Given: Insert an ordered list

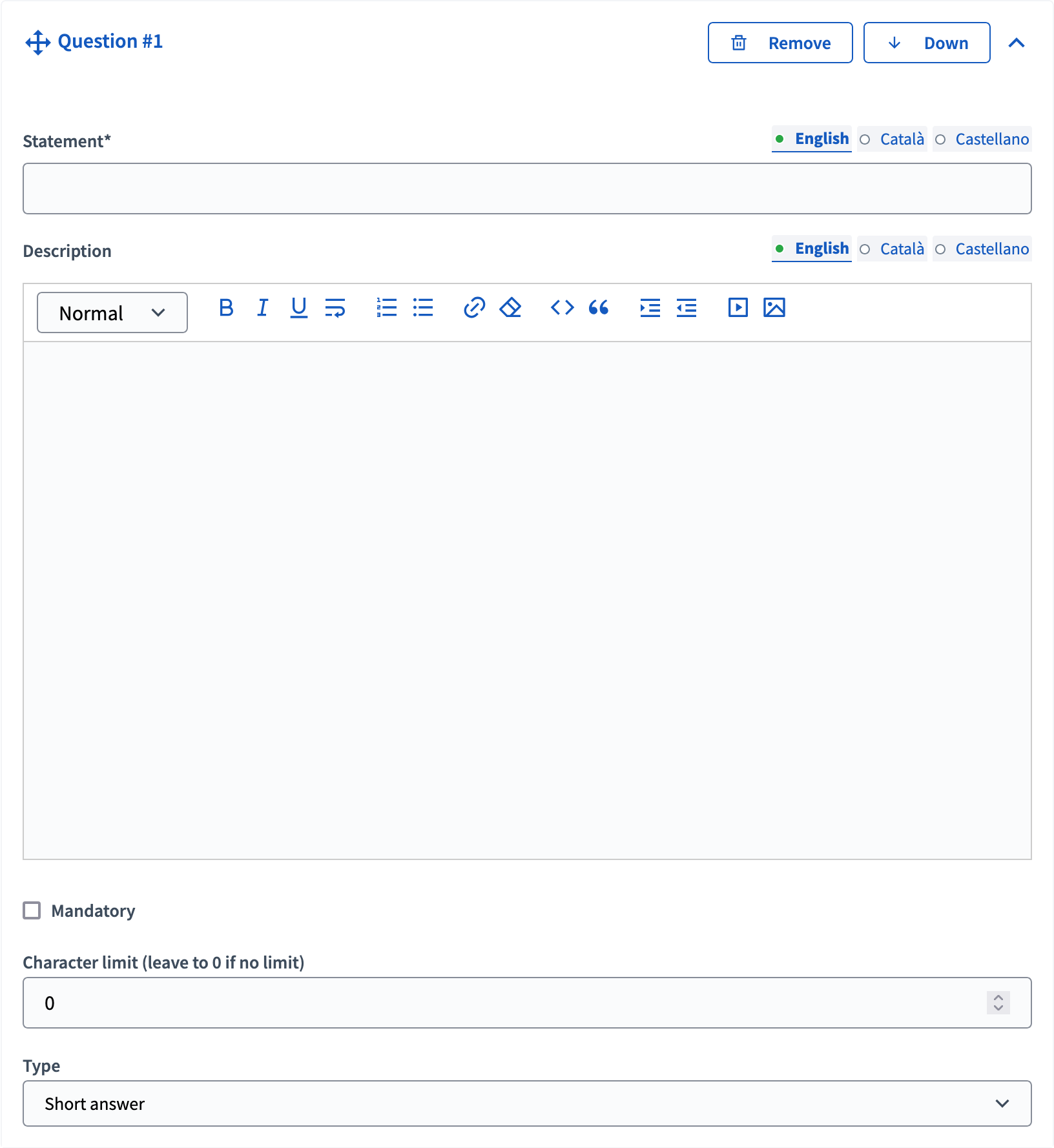Looking at the screenshot, I should tap(386, 308).
